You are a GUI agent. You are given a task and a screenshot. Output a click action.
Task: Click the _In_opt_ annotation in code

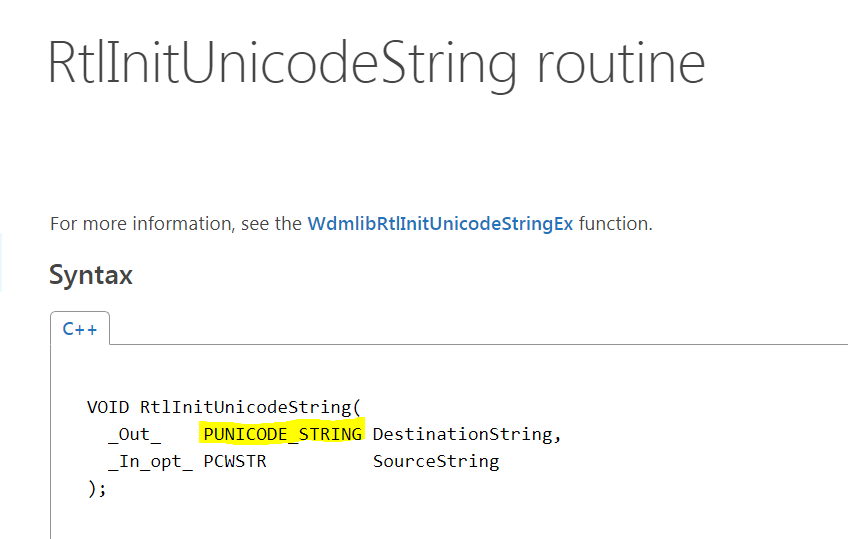150,461
